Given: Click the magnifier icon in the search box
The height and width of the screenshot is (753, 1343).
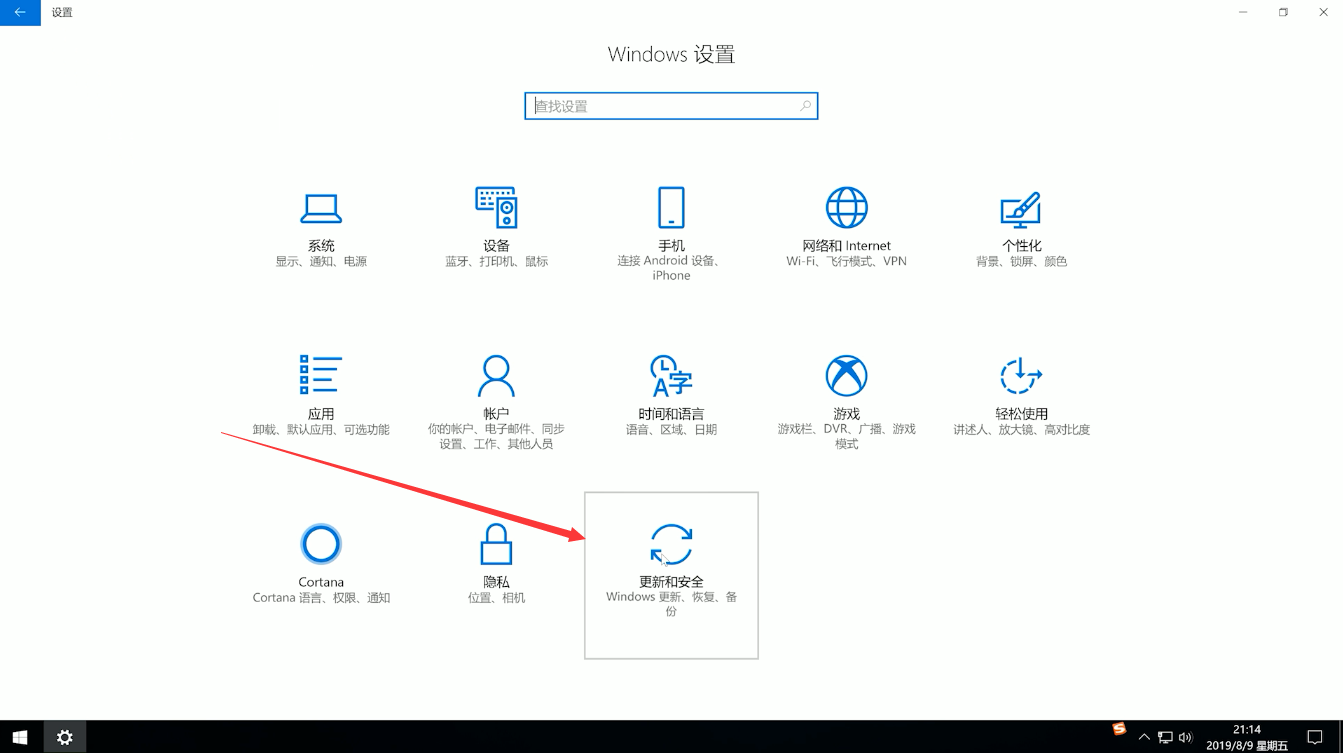Looking at the screenshot, I should (805, 105).
